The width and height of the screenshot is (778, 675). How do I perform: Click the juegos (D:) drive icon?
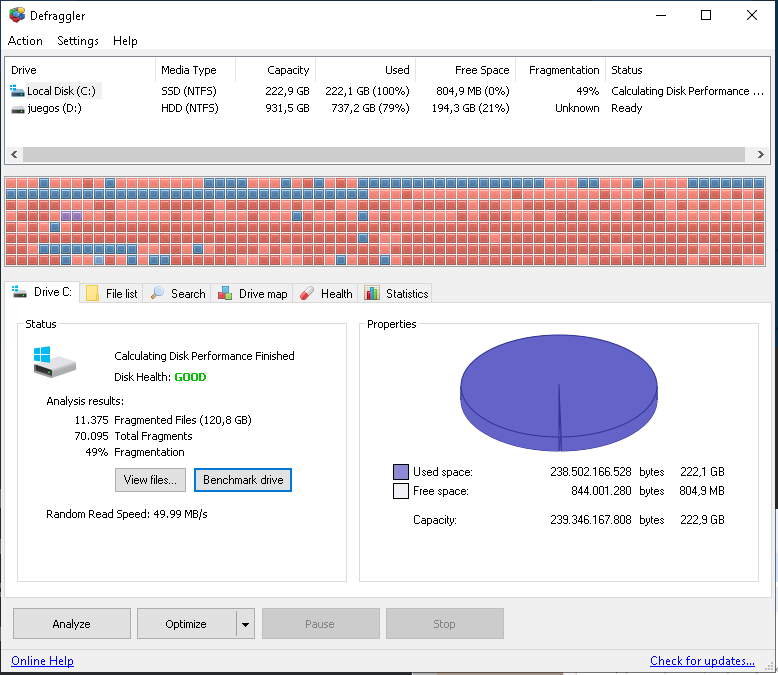[x=18, y=109]
